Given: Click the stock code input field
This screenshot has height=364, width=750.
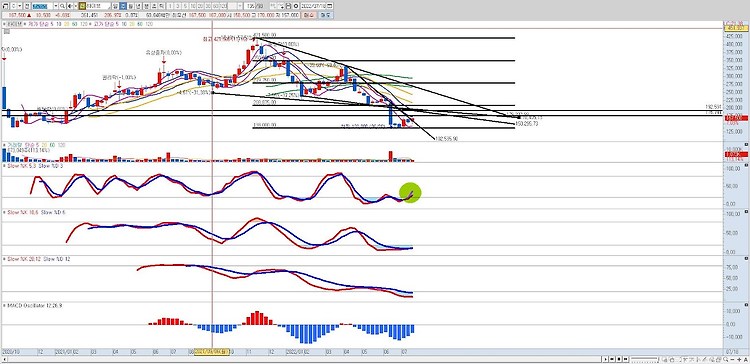Looking at the screenshot, I should [42, 6].
